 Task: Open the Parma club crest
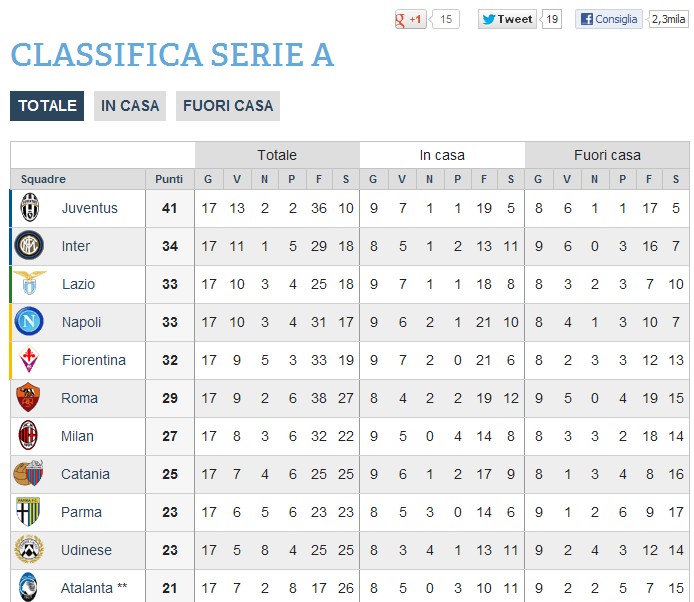tap(28, 511)
